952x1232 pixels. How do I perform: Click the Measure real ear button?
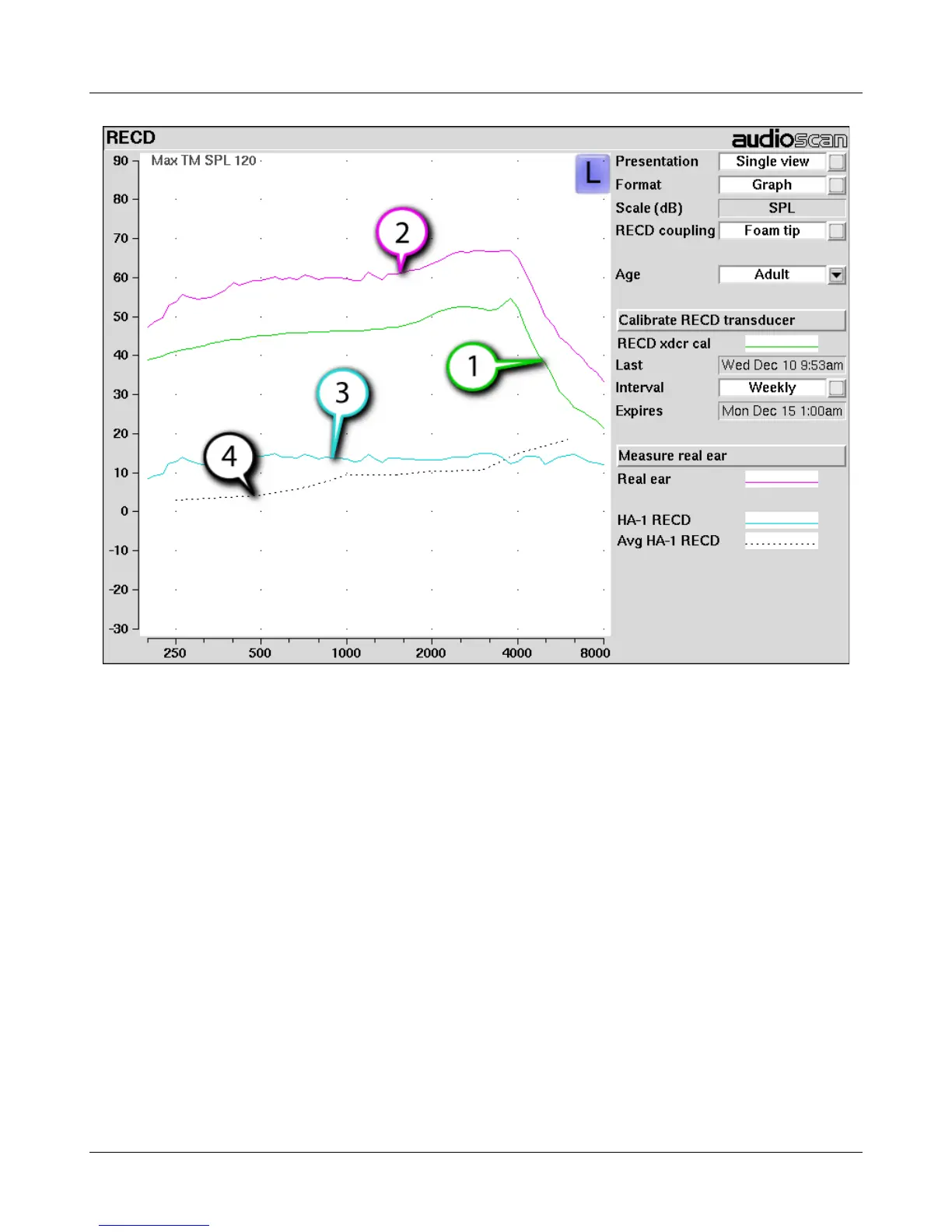pos(730,456)
